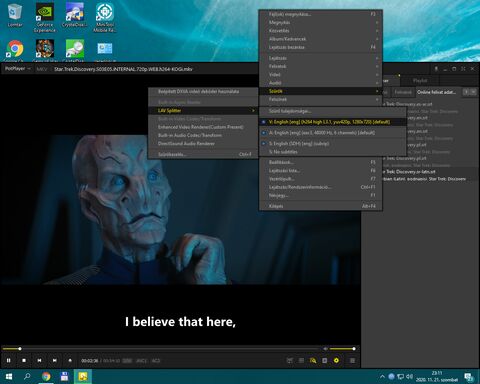Open Vezérlőpult... menu entry
Screen dimensions: 480x384
pyautogui.click(x=321, y=179)
